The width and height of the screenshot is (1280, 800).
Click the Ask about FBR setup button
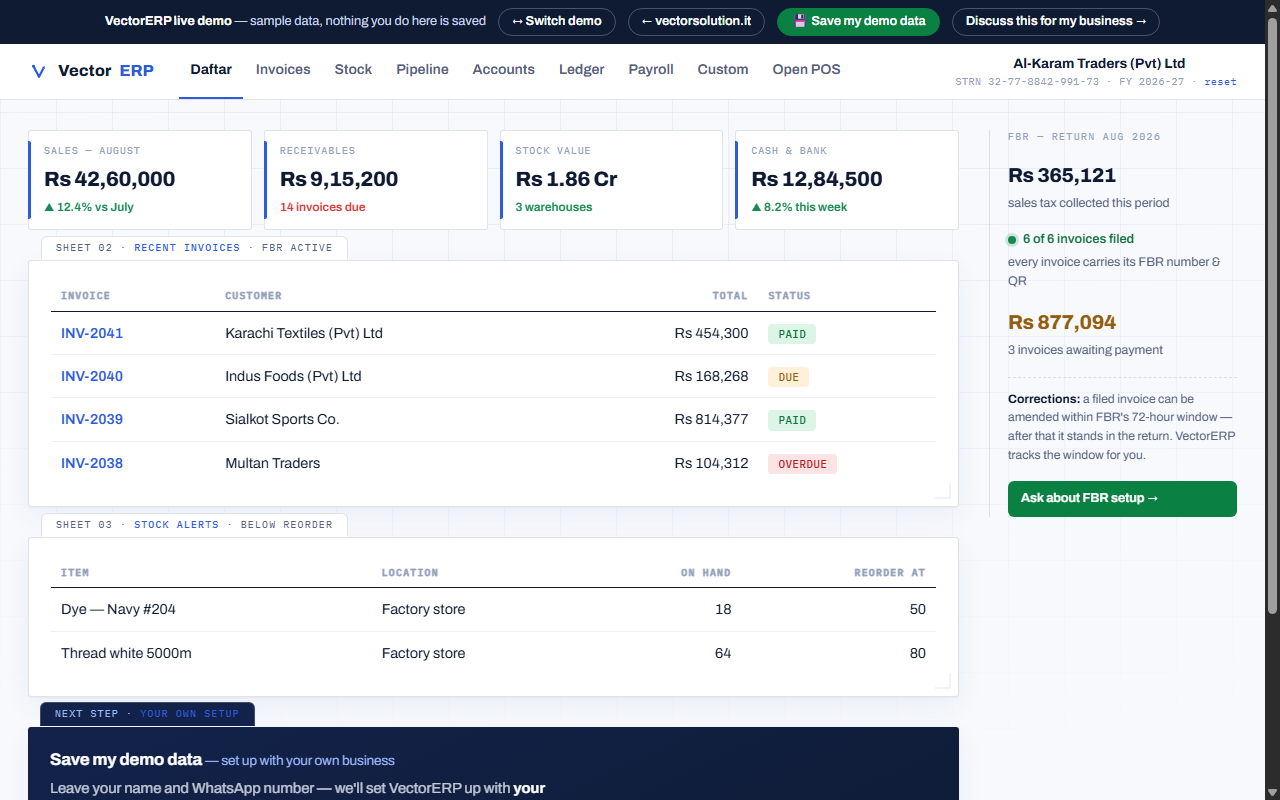pyautogui.click(x=1122, y=498)
